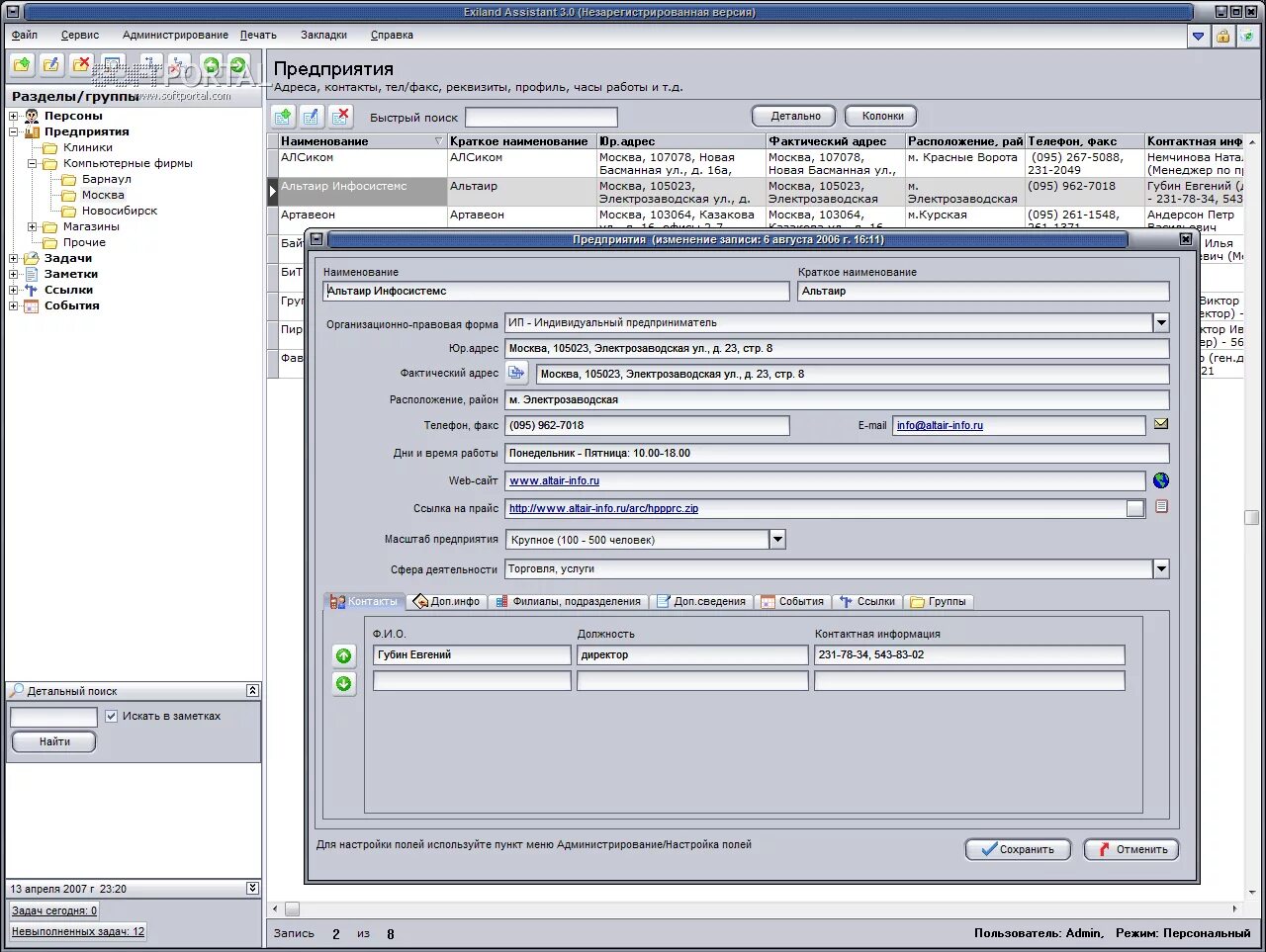Sort table by Наименование column header

pos(362,141)
